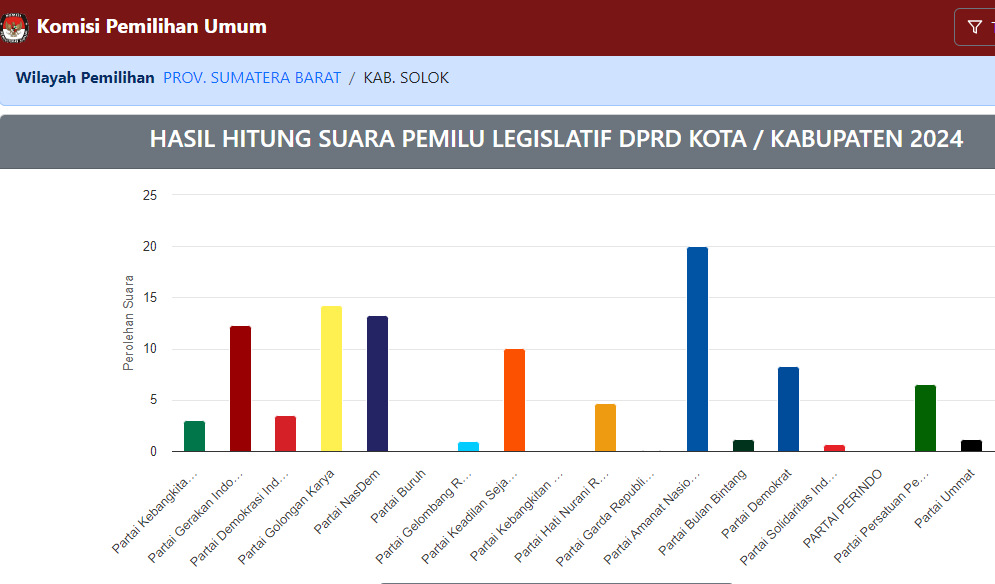Click the Perolehan Suara axis title
Viewport: 995px width, 584px height.
click(x=127, y=320)
